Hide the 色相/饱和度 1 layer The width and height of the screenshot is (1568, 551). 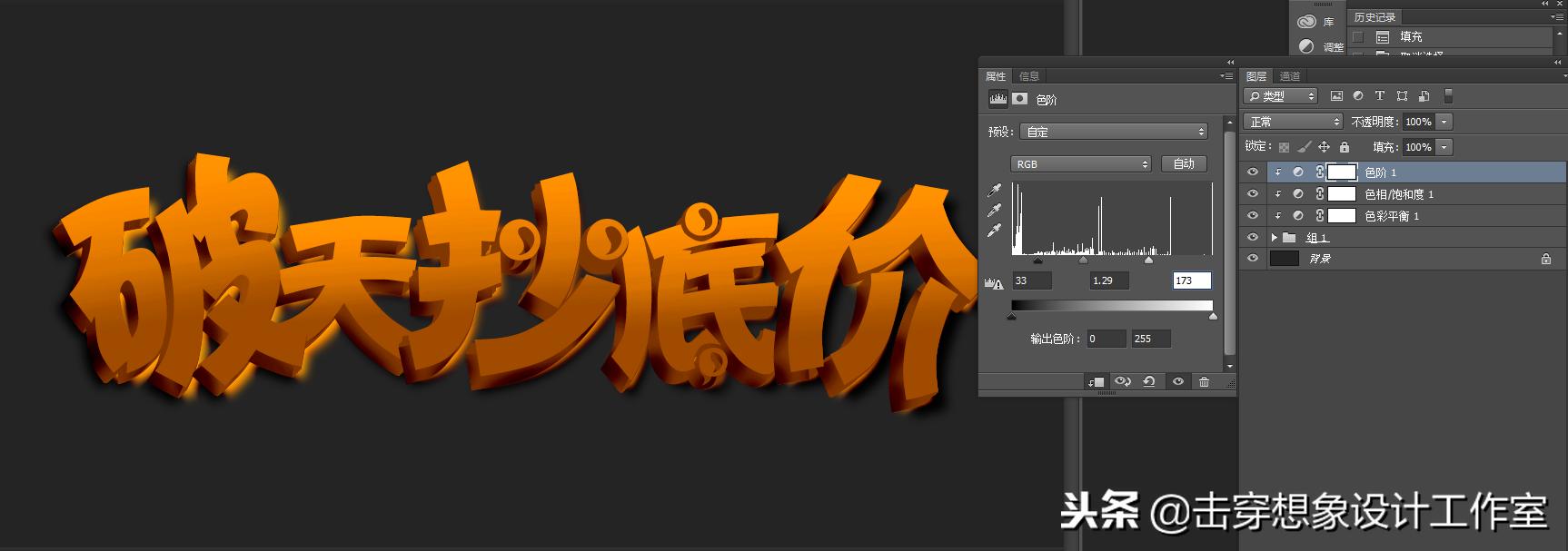tap(1253, 193)
